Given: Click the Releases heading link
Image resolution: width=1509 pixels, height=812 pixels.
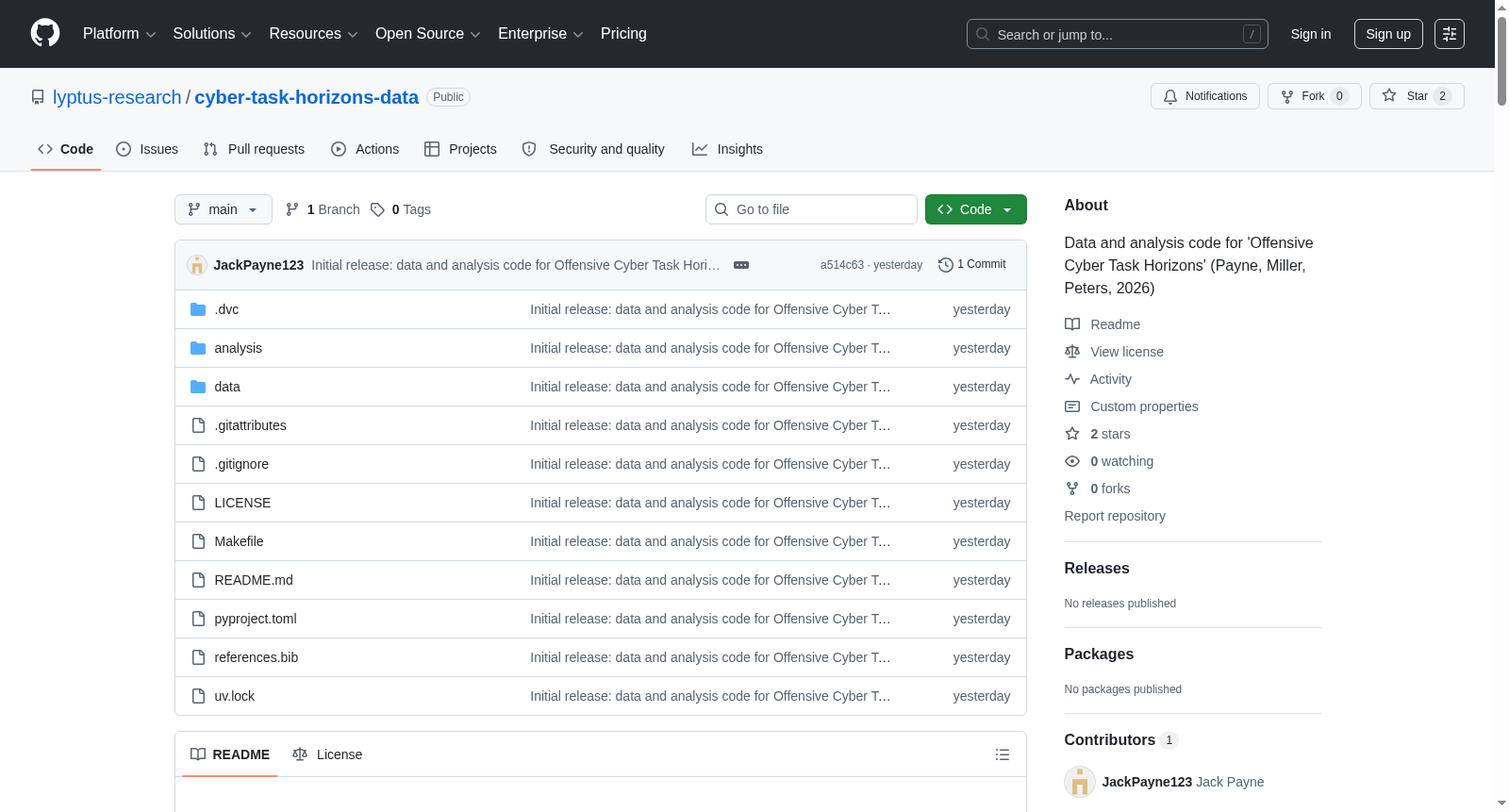Looking at the screenshot, I should point(1097,568).
